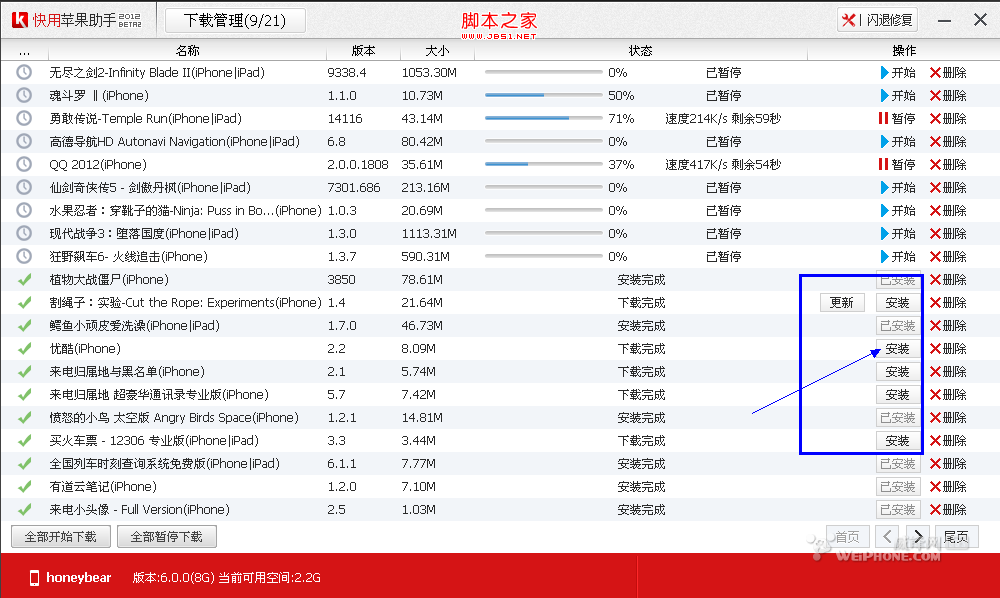Image resolution: width=1000 pixels, height=598 pixels.
Task: Install 来电归属地与黑名单
Action: pos(898,372)
